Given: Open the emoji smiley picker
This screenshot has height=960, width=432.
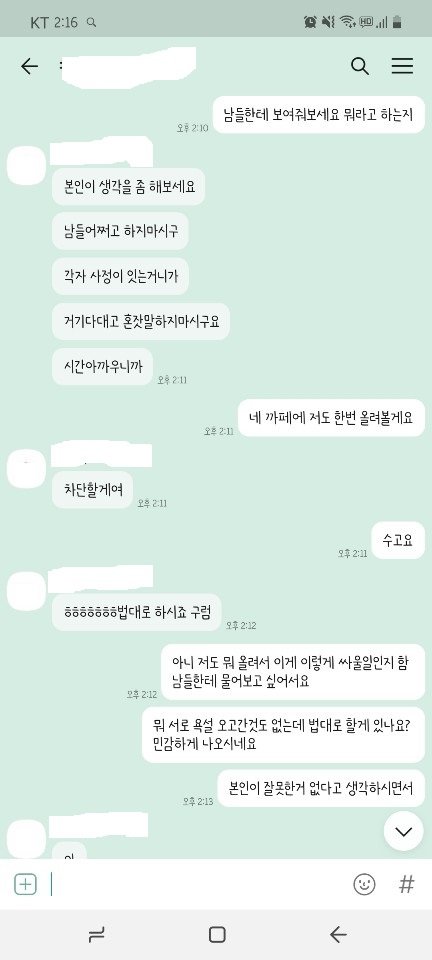Looking at the screenshot, I should tap(365, 884).
